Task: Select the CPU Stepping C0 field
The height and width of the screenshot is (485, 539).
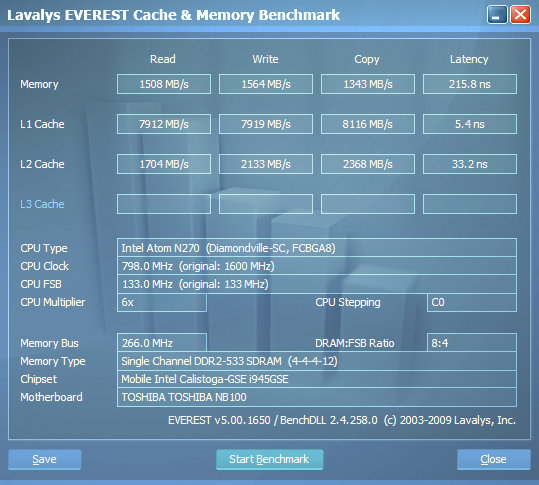Action: pyautogui.click(x=472, y=302)
